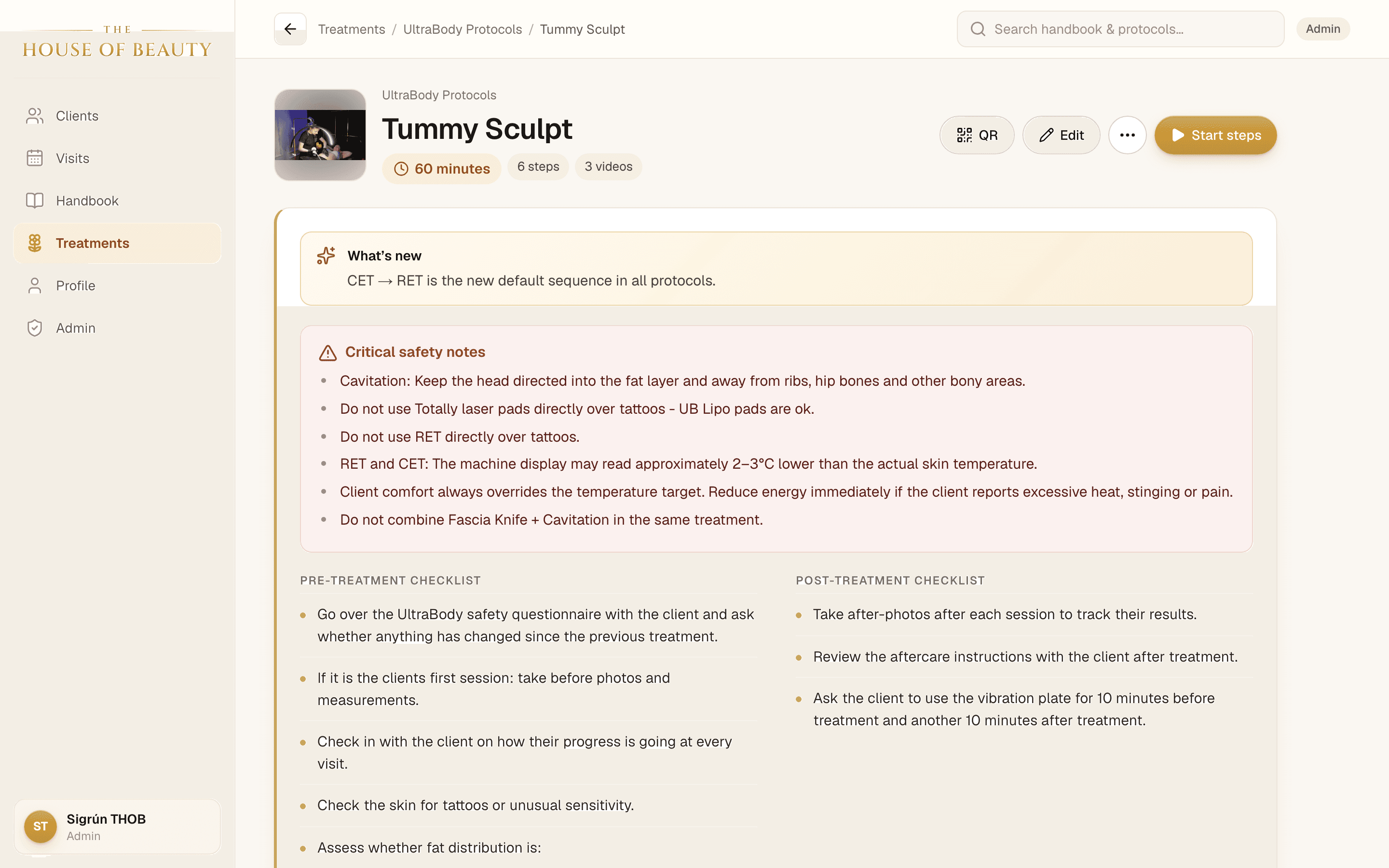Click "Take after-photos after each session" item
This screenshot has height=868, width=1389.
point(1005,614)
